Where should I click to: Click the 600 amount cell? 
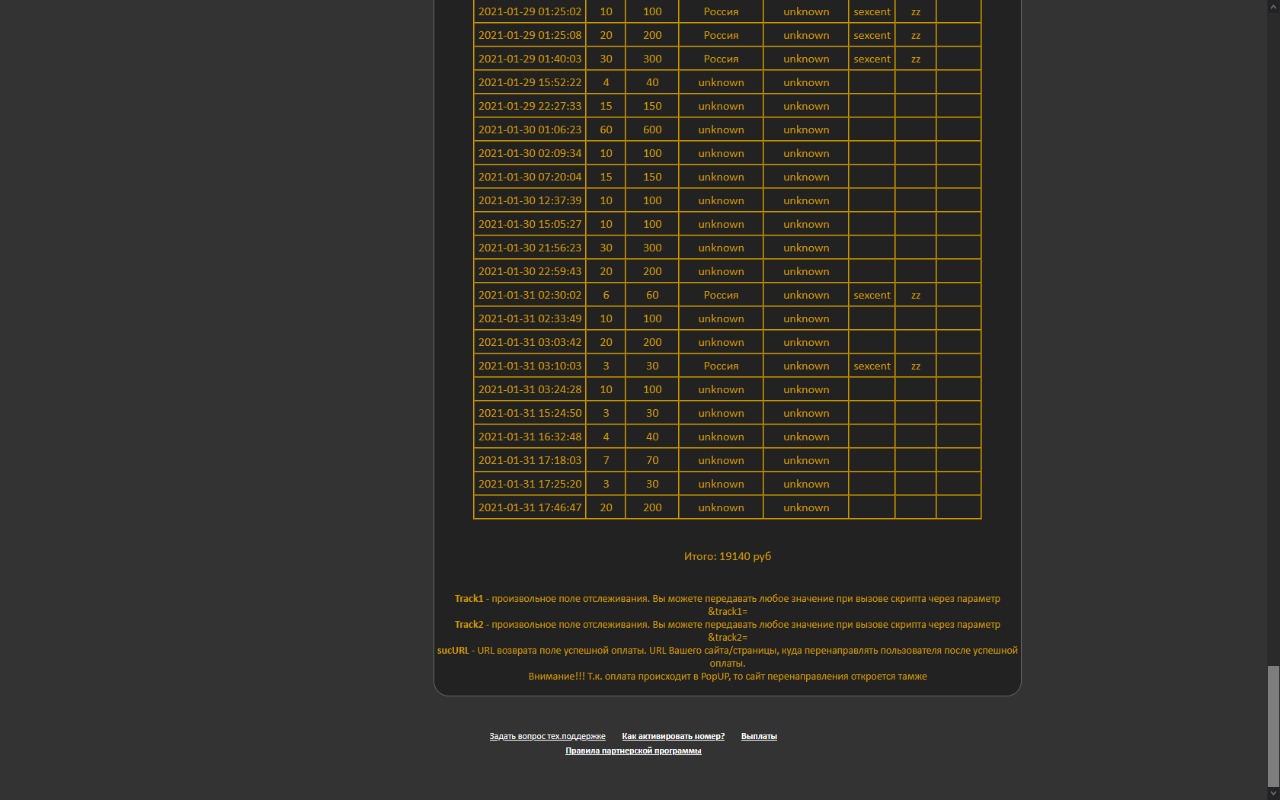[652, 130]
